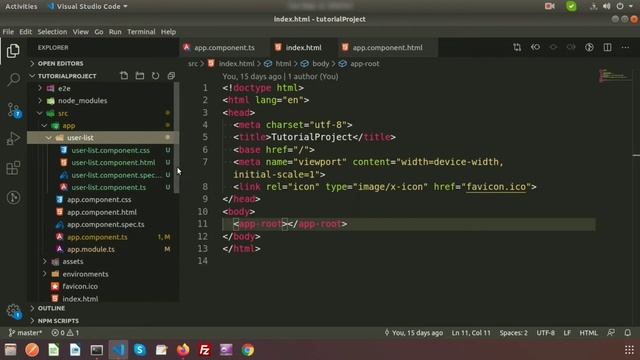Screen dimensions: 640x360
Task: Open the File menu
Action: point(8,31)
